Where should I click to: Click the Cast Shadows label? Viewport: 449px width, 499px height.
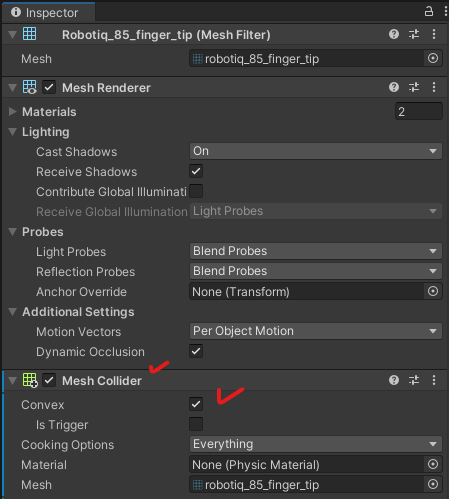pos(77,152)
